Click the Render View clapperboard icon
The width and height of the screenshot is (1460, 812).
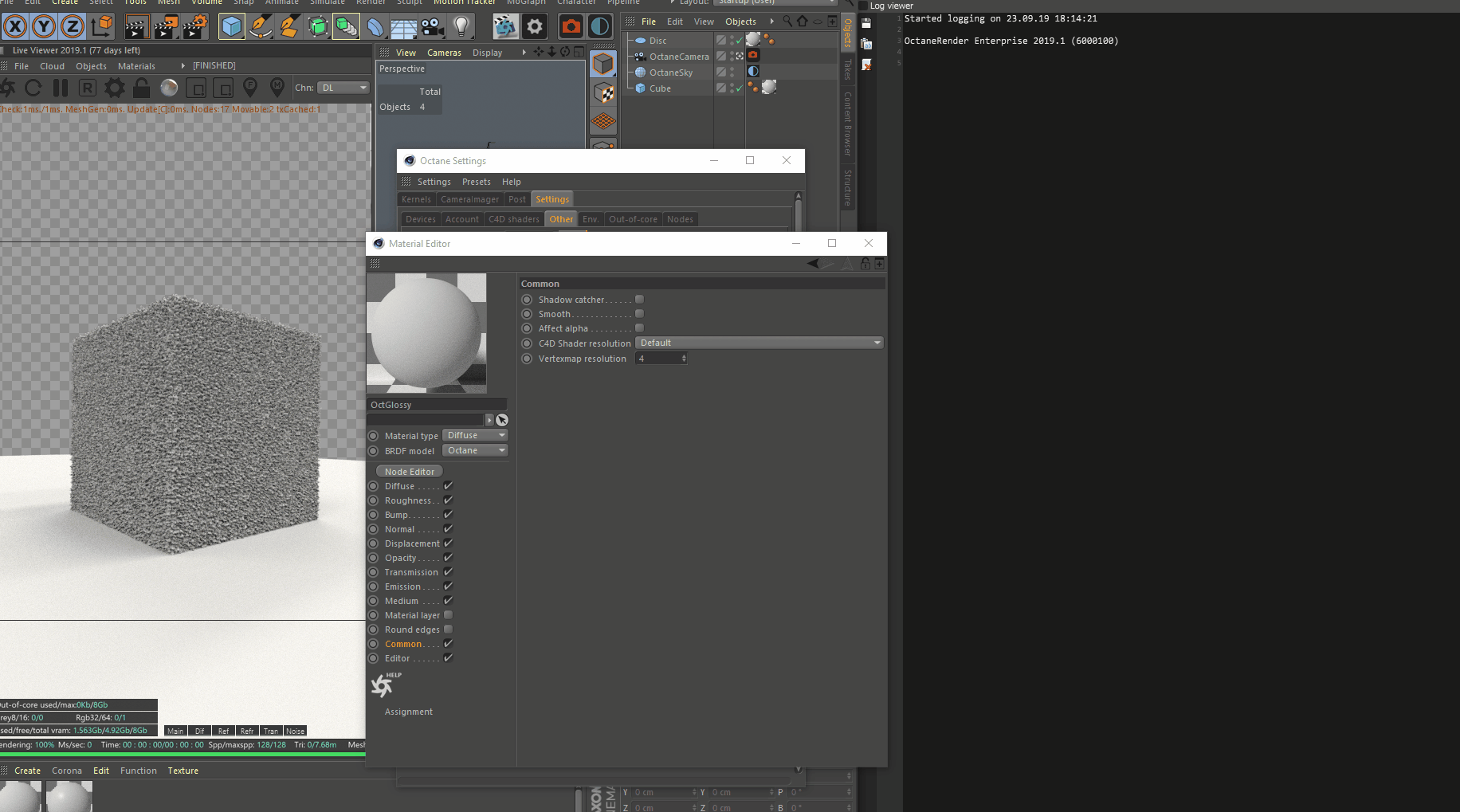pos(136,26)
